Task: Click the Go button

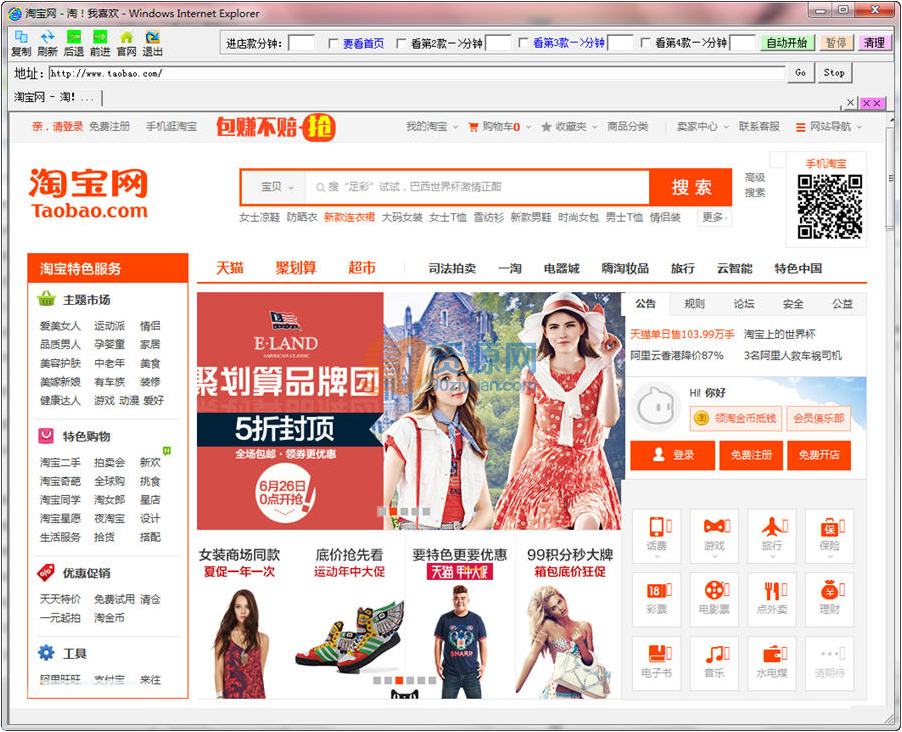Action: [x=800, y=73]
